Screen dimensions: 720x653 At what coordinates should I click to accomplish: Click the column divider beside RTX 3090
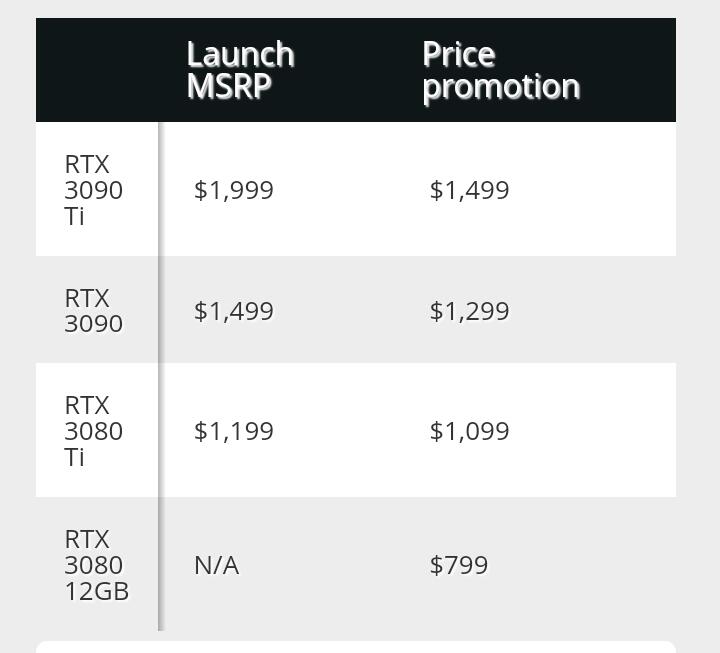click(x=159, y=311)
